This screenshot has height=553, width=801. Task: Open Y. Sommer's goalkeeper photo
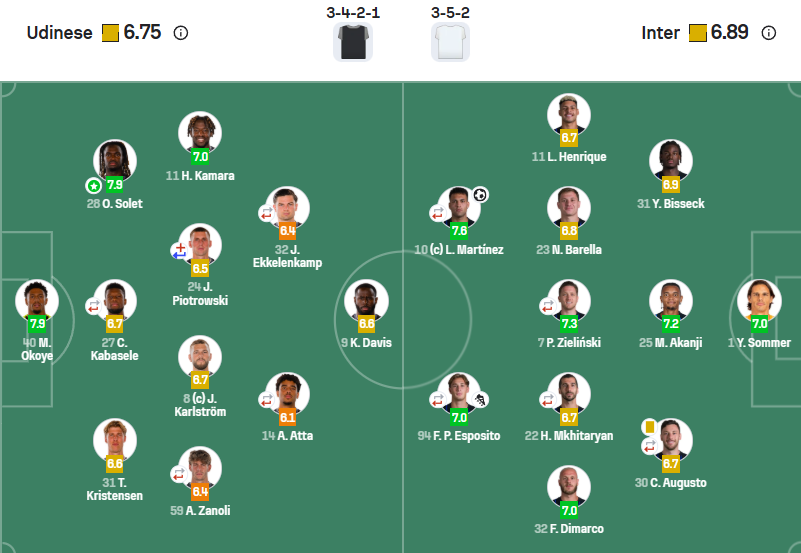point(759,300)
